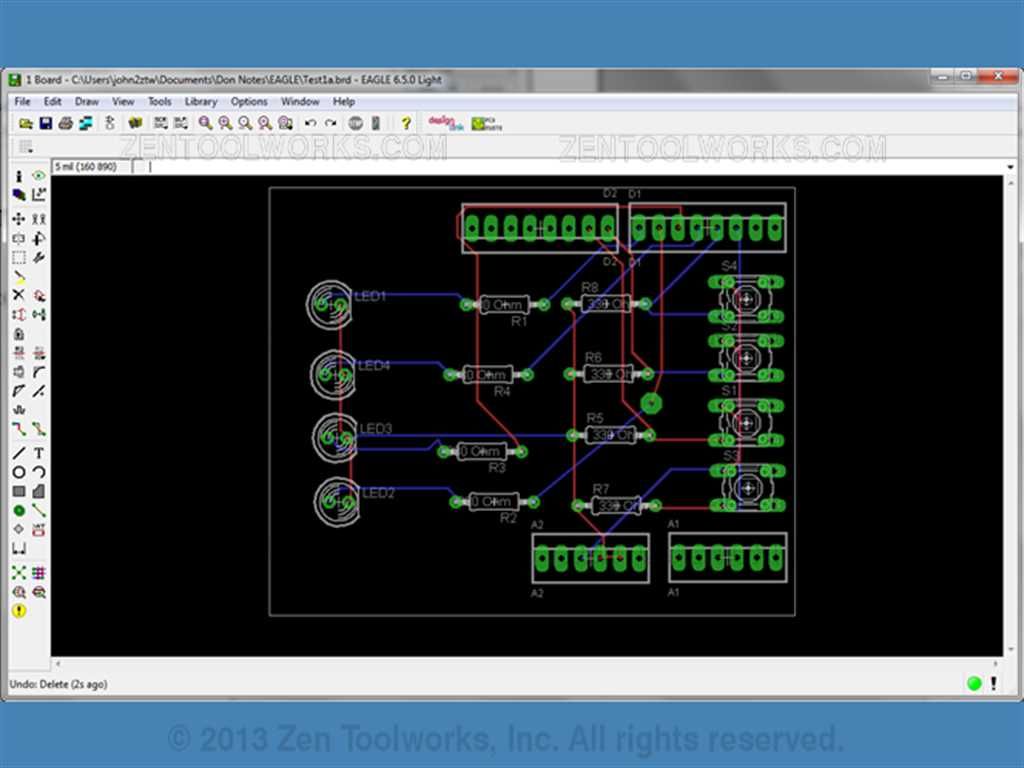
Task: Select the green Via tool
Action: [19, 510]
